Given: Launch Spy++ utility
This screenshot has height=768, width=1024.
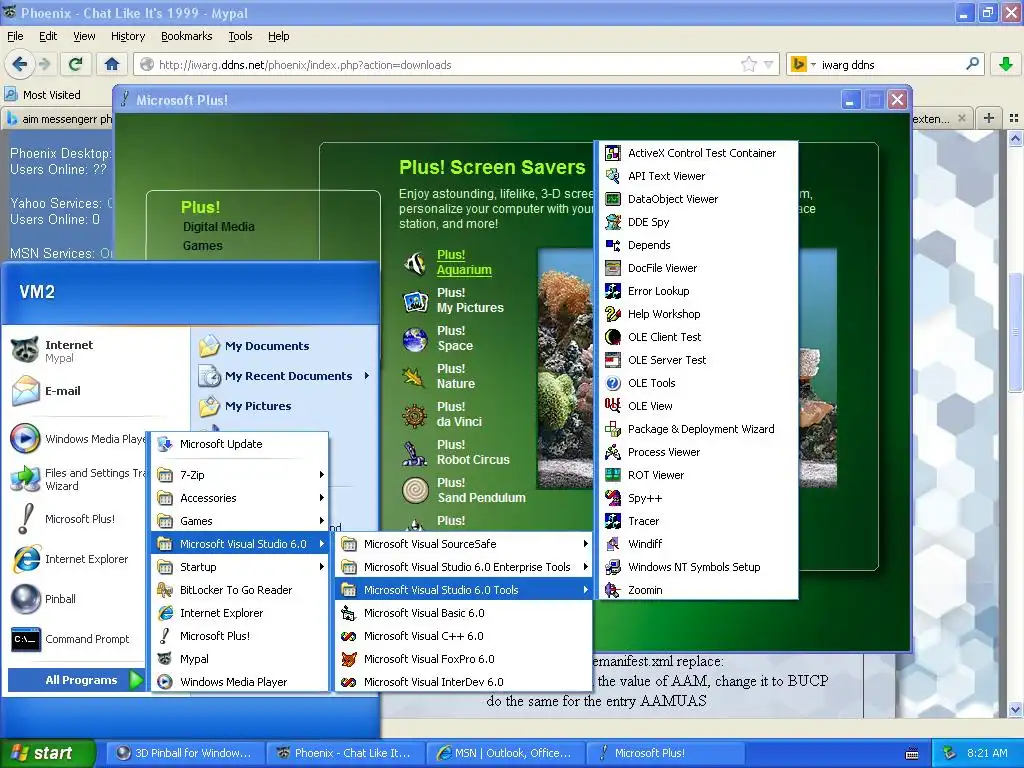Looking at the screenshot, I should coord(698,498).
